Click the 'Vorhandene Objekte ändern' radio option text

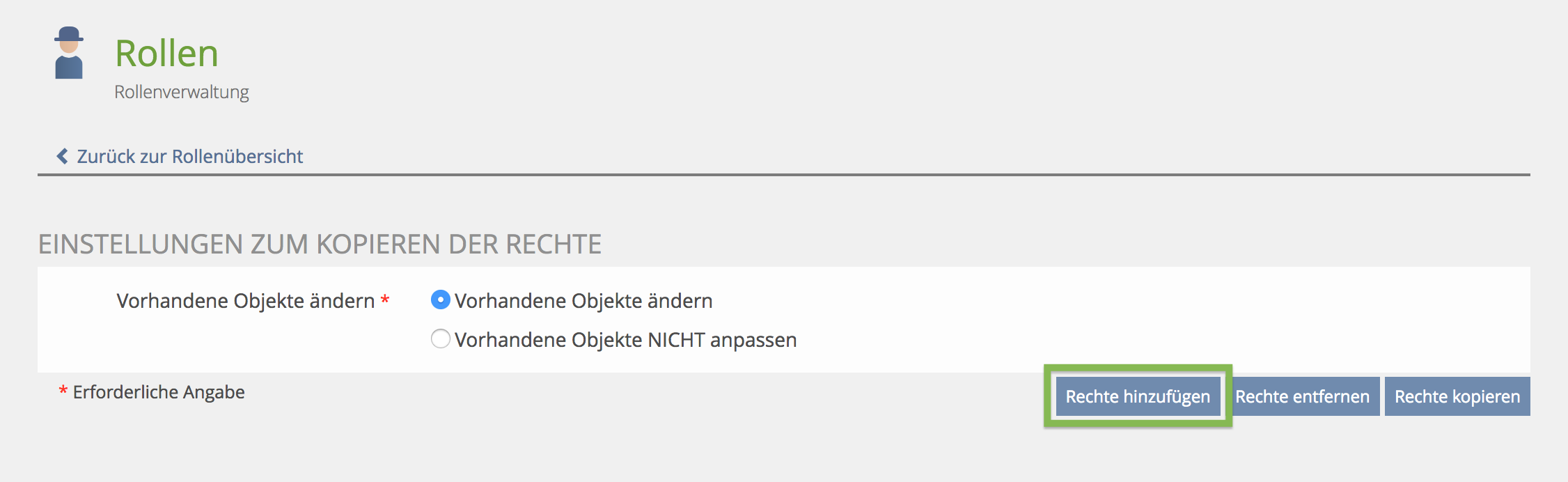pyautogui.click(x=583, y=301)
